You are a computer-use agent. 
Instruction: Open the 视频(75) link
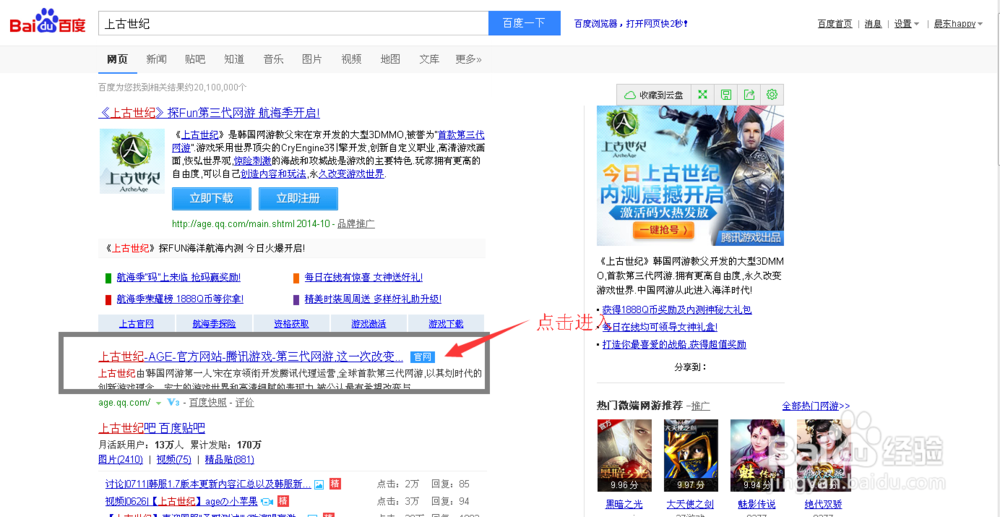174,460
